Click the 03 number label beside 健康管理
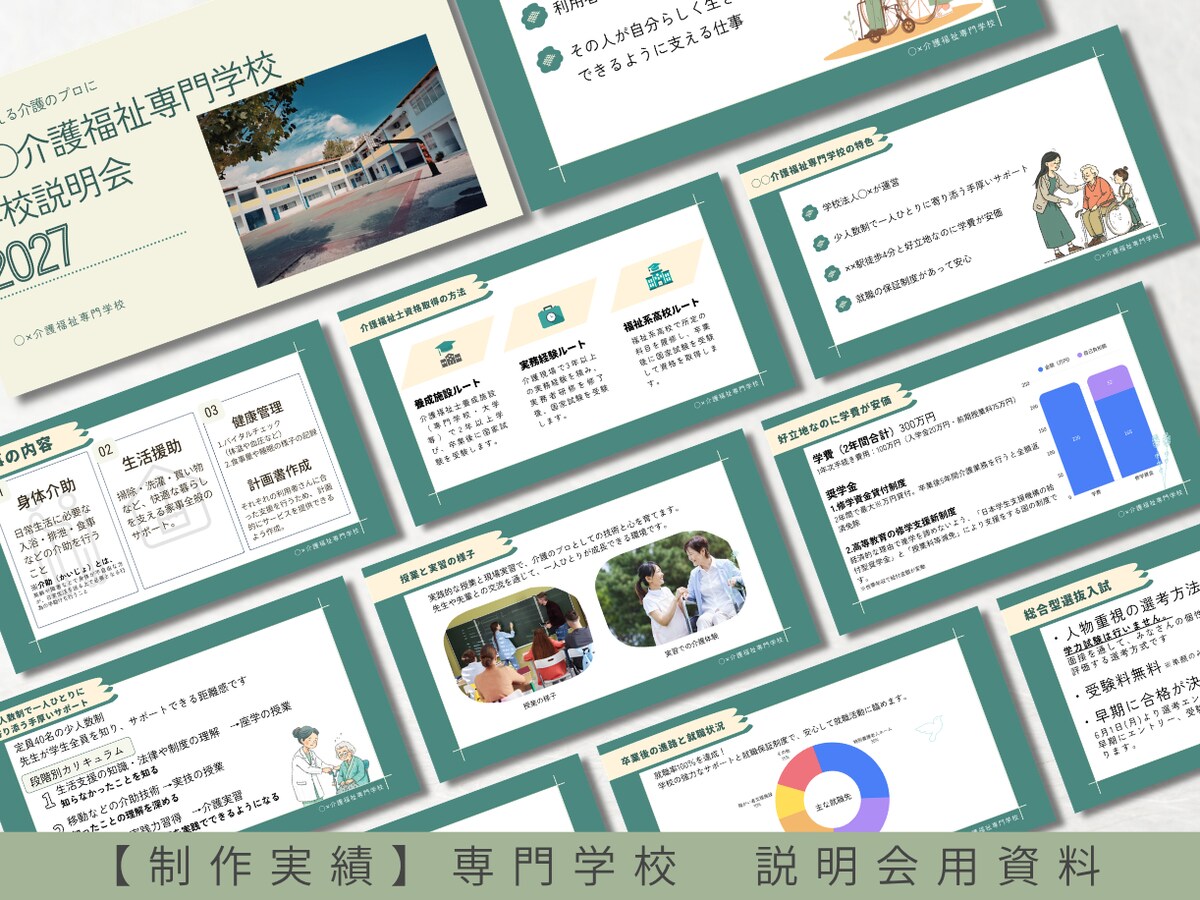The image size is (1200, 900). [212, 411]
